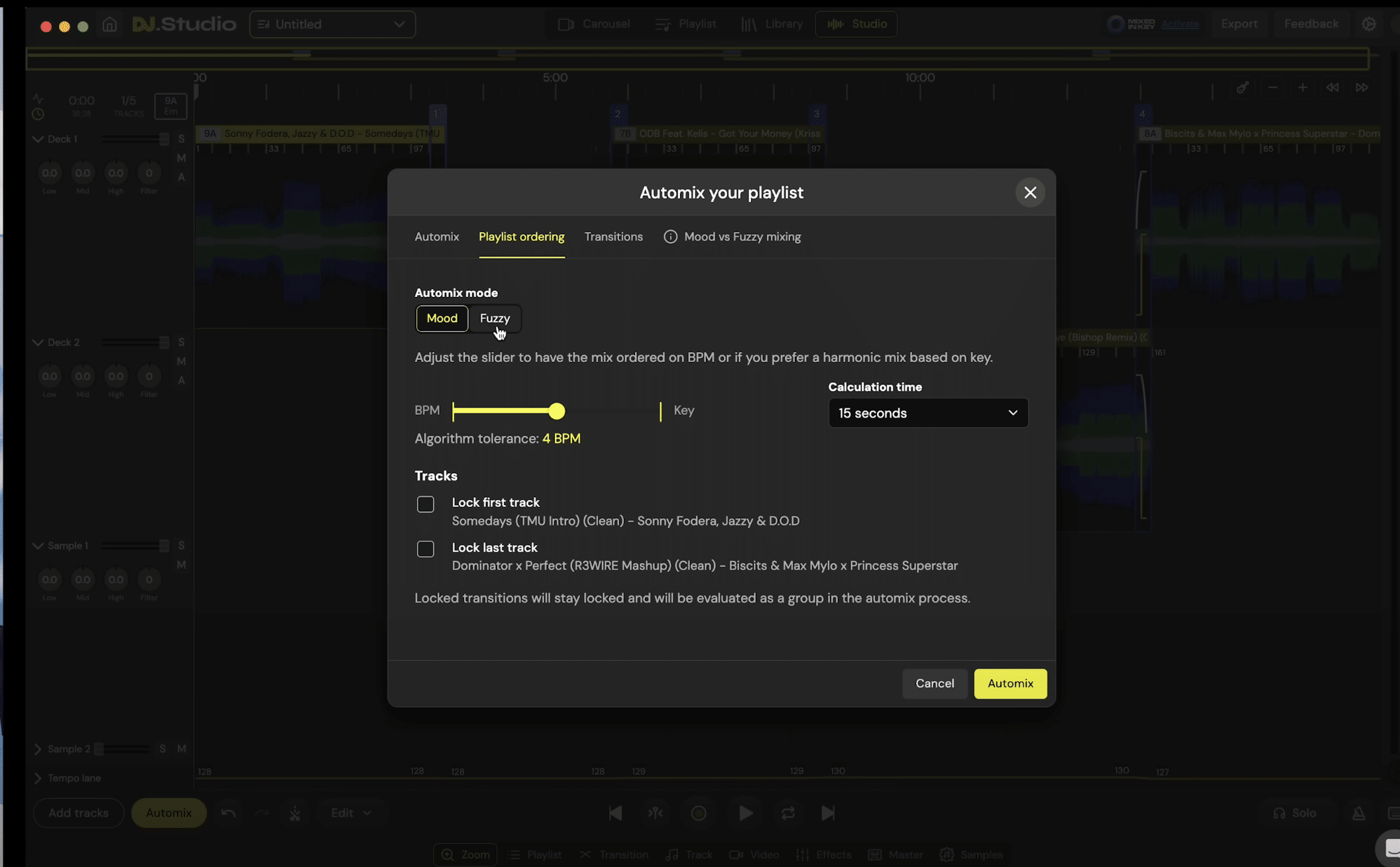Click the loop icon in the transport controls
Screen dimensions: 1400x867
tap(787, 813)
